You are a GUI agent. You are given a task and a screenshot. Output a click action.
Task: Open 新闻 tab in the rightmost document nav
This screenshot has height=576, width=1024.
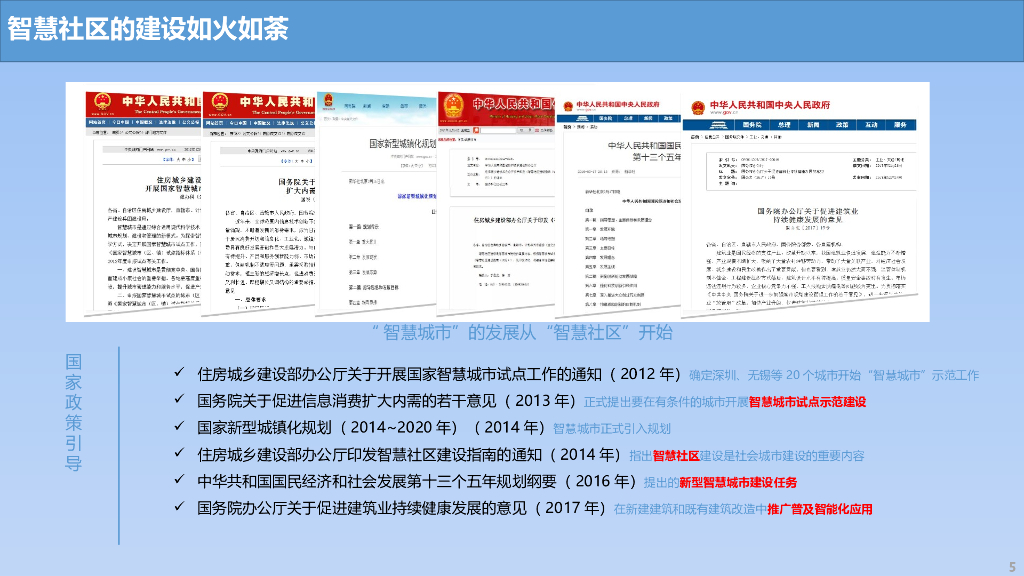(x=813, y=125)
